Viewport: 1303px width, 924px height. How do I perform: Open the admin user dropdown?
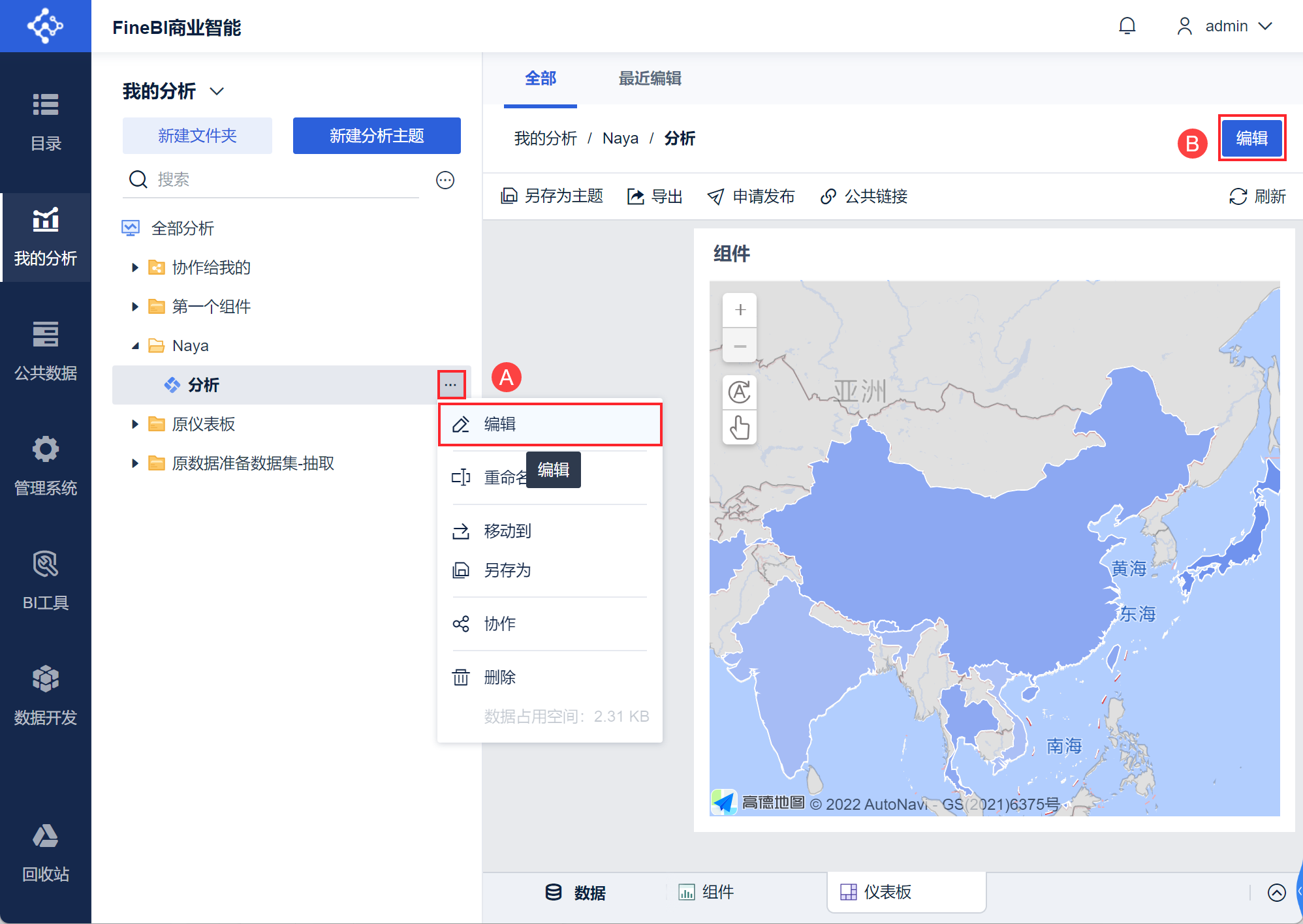pos(1226,26)
